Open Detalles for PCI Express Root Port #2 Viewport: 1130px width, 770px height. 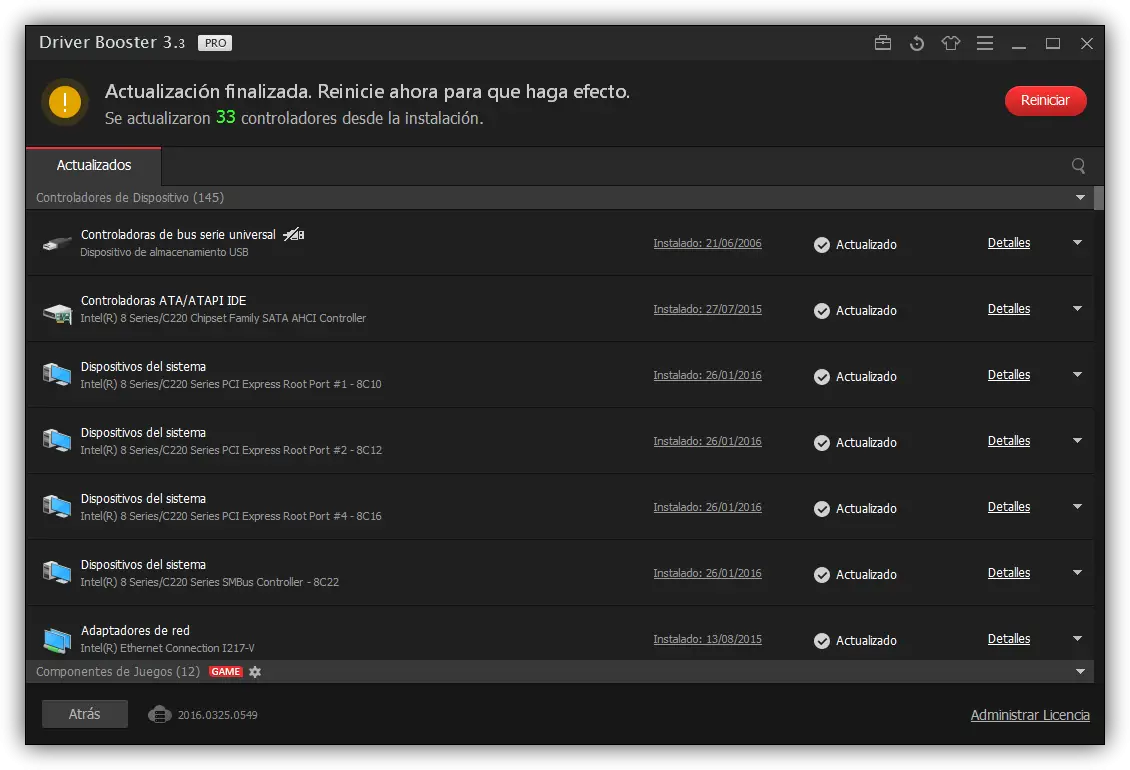[x=1009, y=441]
